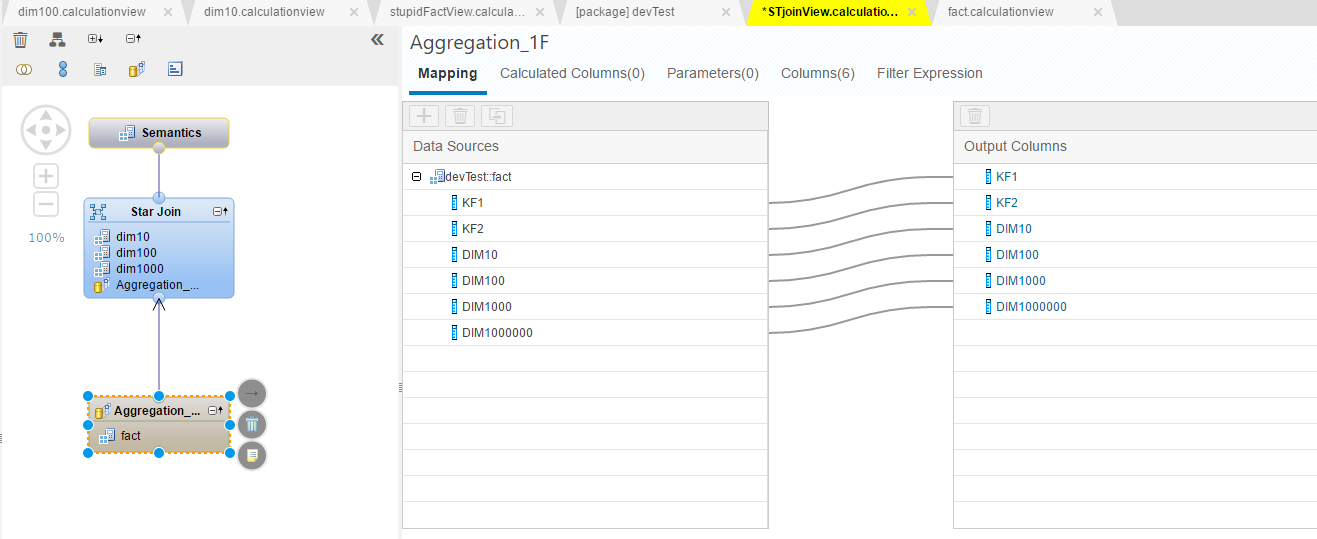Click the note button beside Aggregation node
Image resolution: width=1317 pixels, height=539 pixels.
pyautogui.click(x=252, y=455)
